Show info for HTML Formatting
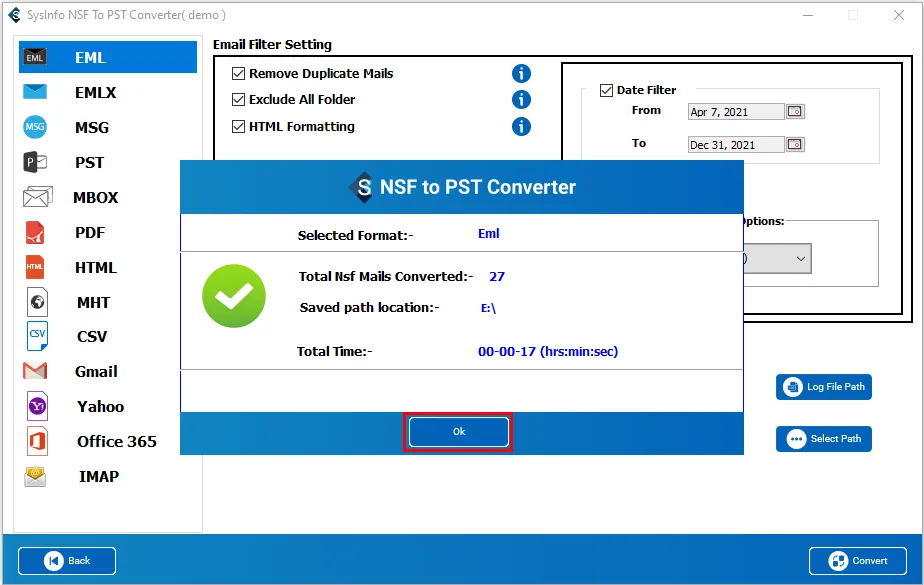The width and height of the screenshot is (924, 585). click(521, 127)
